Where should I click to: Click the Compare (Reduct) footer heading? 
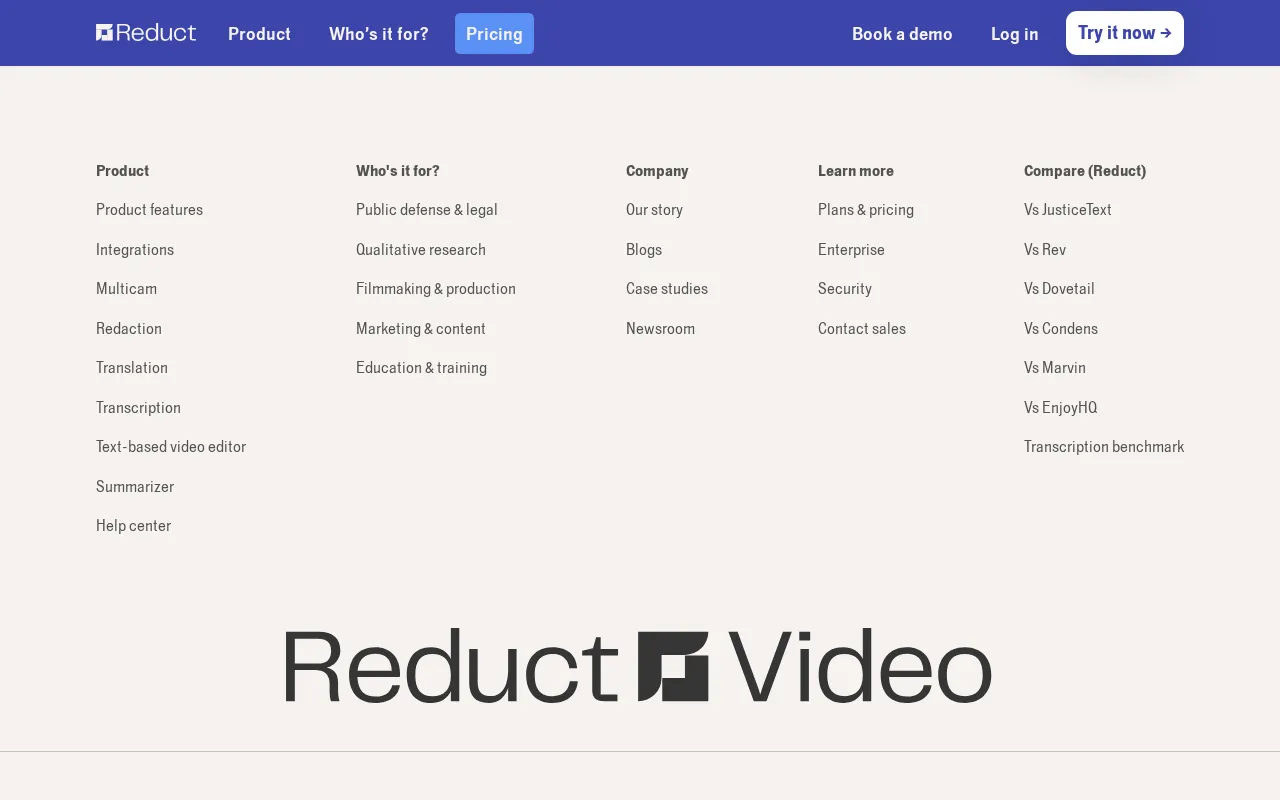1085,171
